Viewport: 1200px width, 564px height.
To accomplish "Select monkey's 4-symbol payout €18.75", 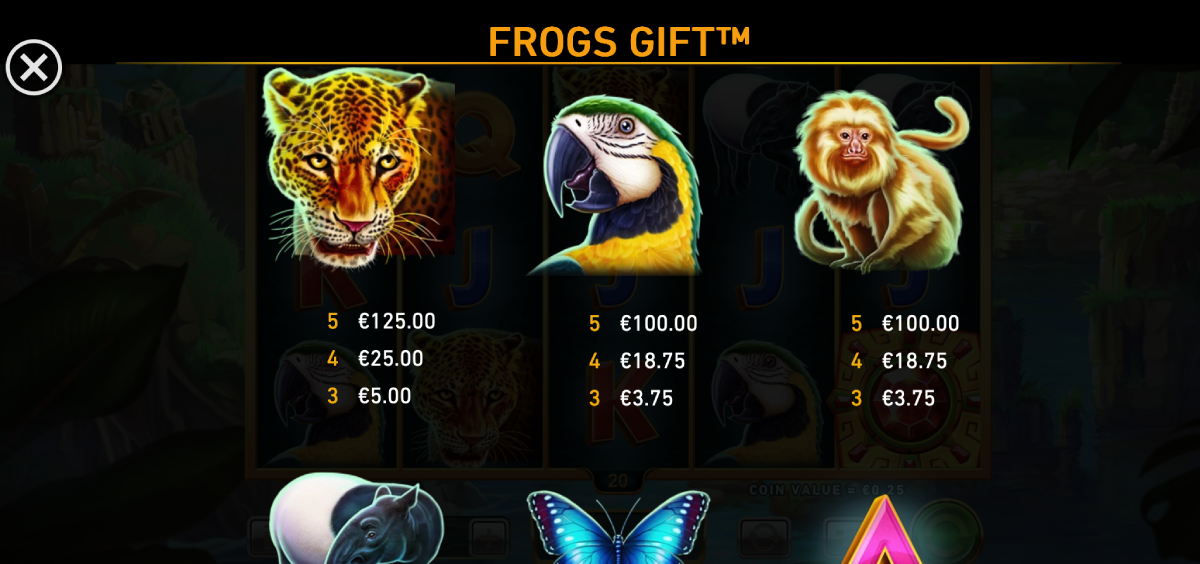I will (x=915, y=361).
